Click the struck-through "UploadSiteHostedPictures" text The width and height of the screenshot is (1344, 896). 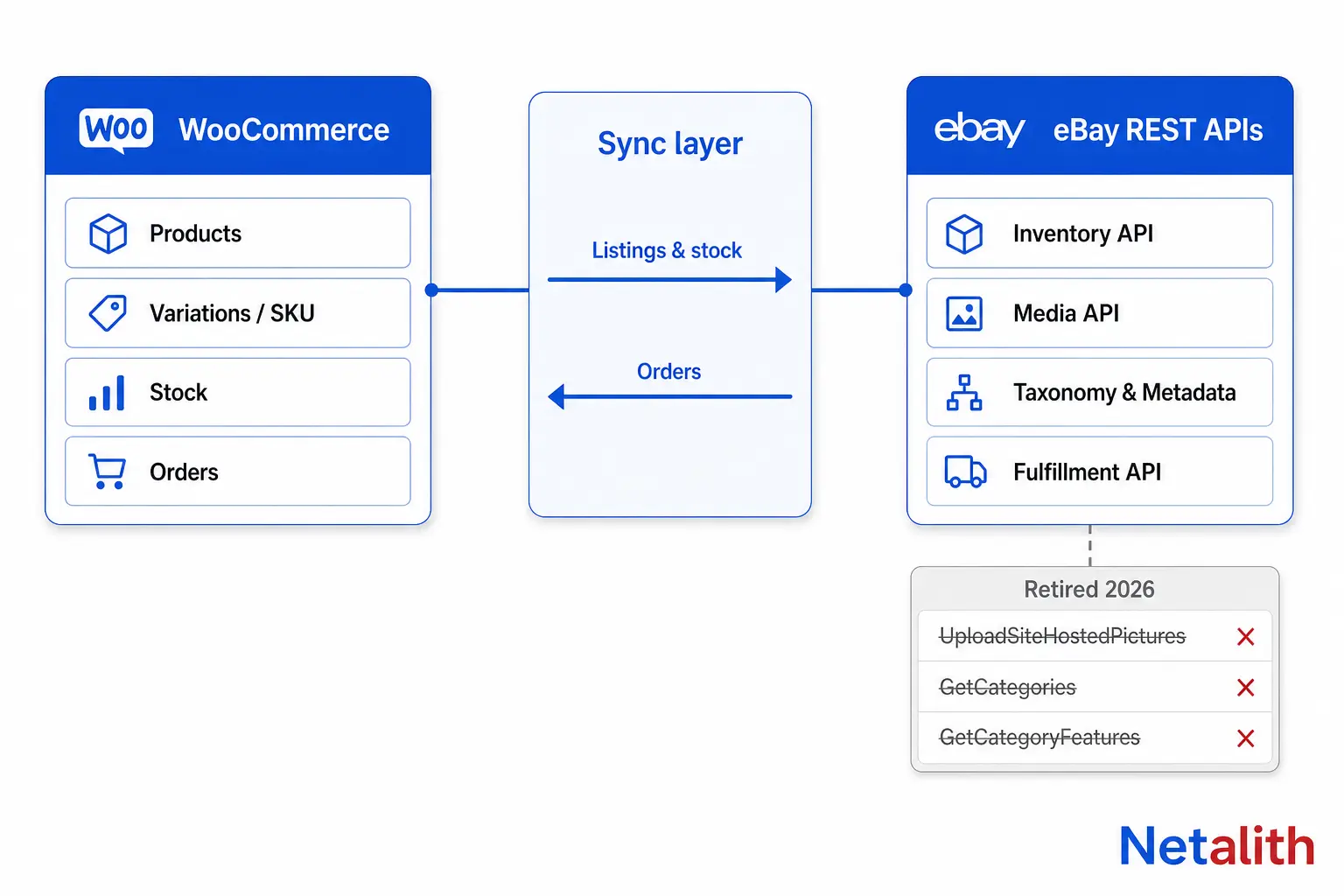tap(1062, 636)
